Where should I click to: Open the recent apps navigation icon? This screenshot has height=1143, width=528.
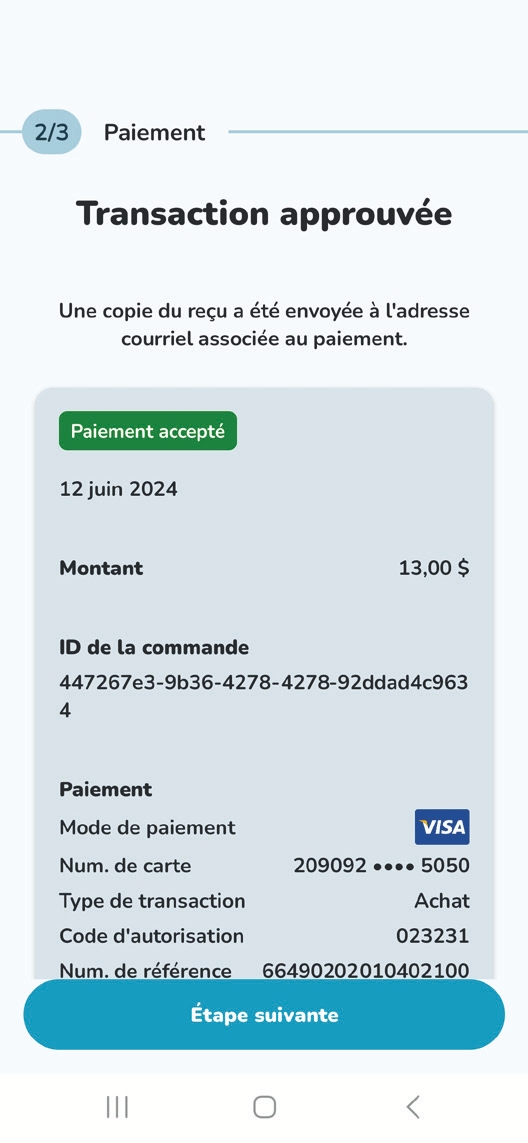click(x=117, y=1107)
